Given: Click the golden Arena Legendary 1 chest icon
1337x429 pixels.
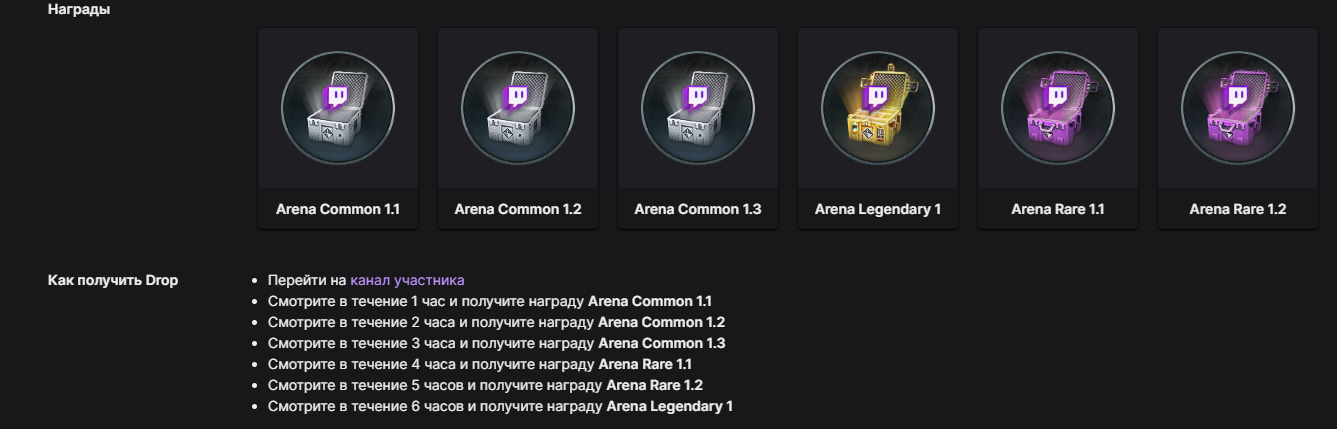Looking at the screenshot, I should 878,108.
